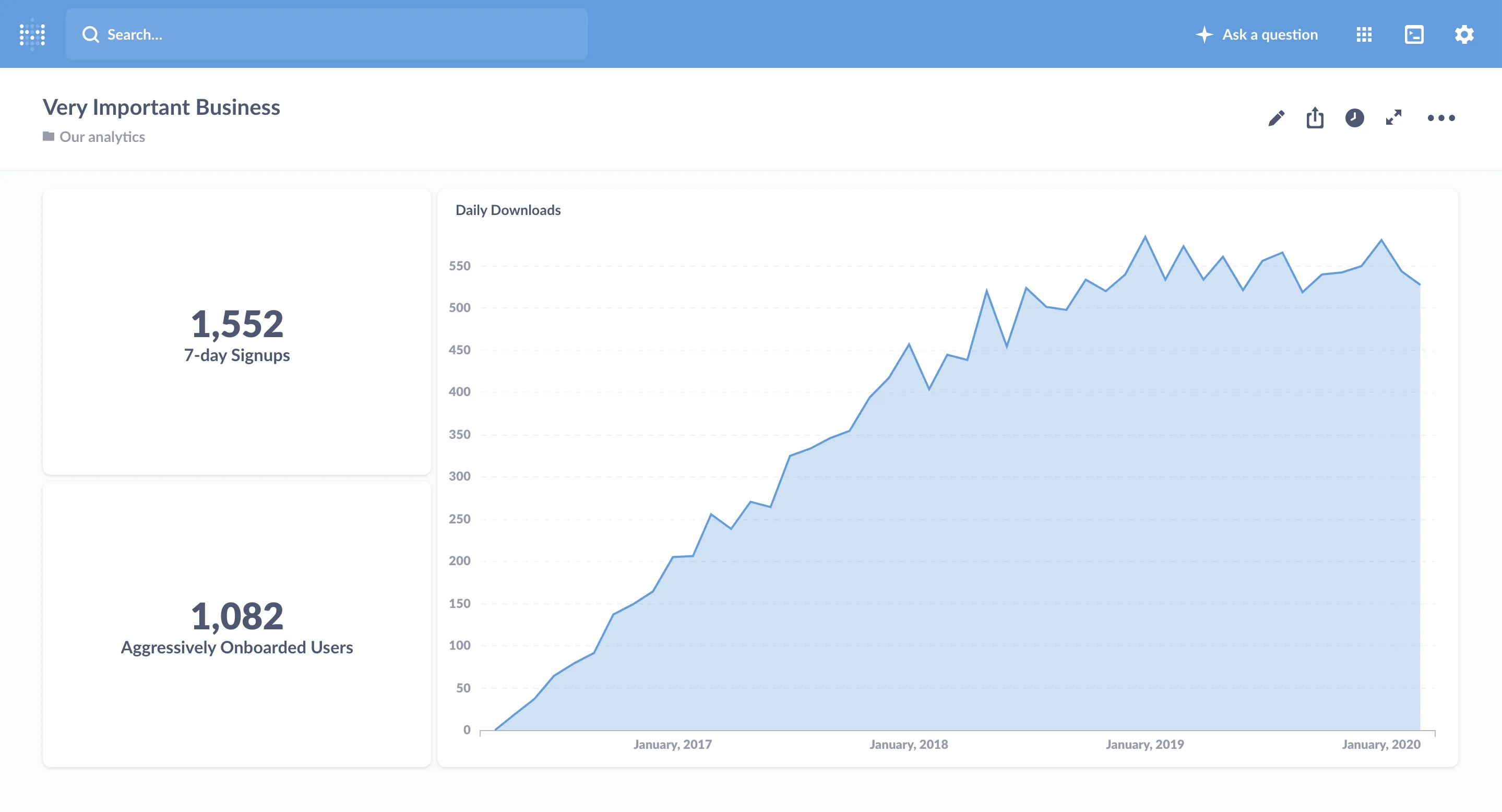Open the Aggressively Onboarded Users card
The width and height of the screenshot is (1502, 812).
pos(236,624)
